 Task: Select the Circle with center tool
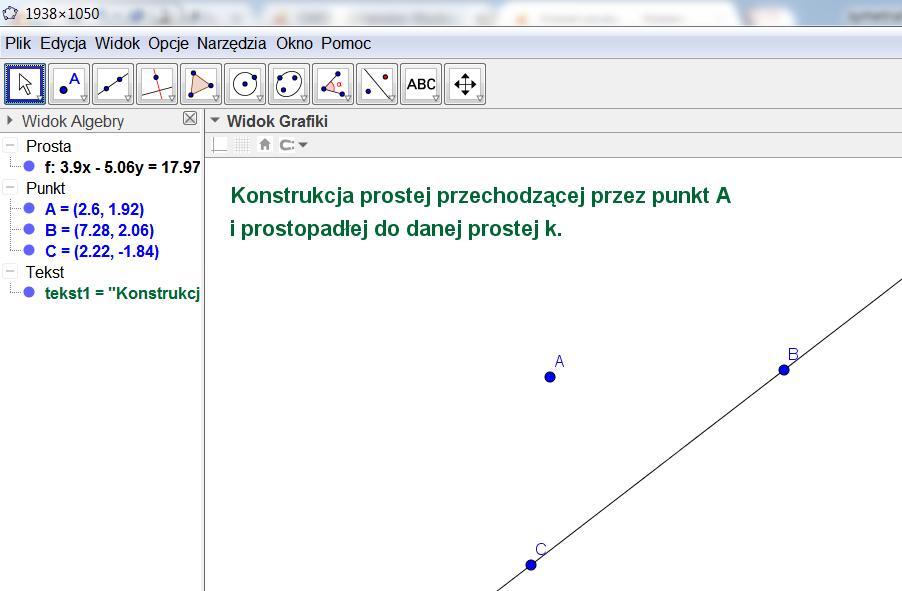tap(245, 84)
